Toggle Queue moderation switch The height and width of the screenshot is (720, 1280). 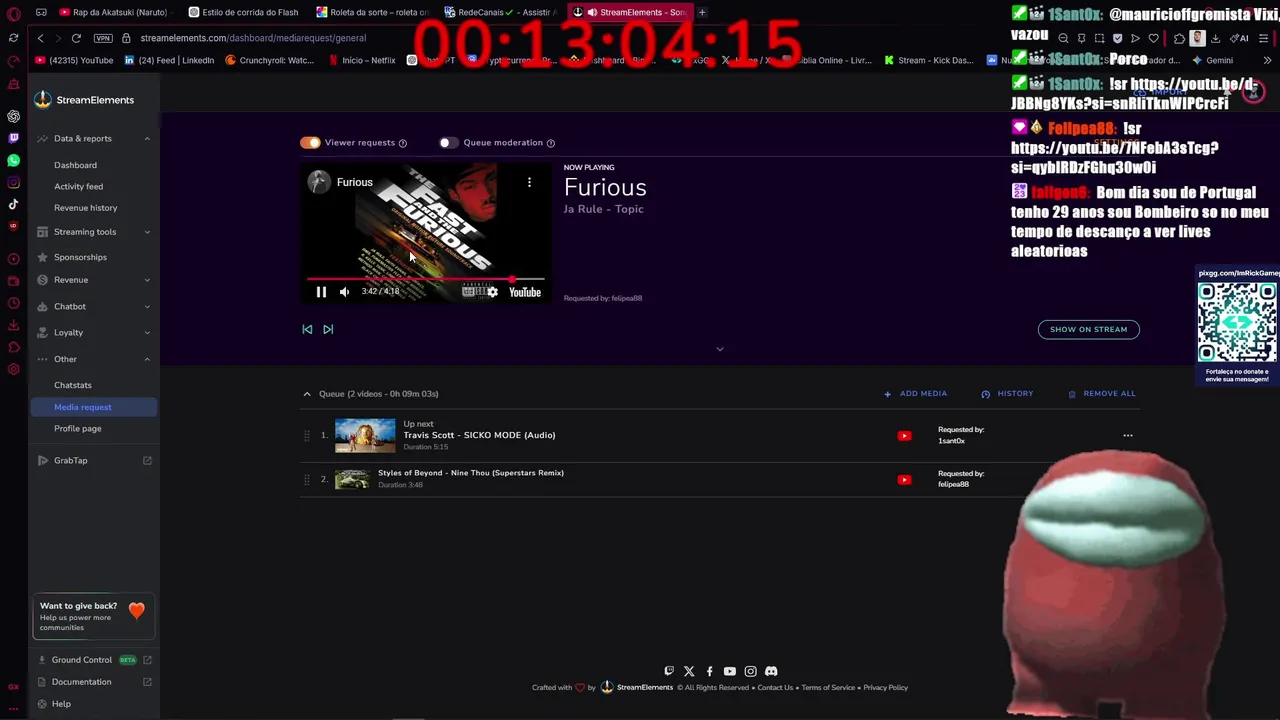pyautogui.click(x=448, y=143)
